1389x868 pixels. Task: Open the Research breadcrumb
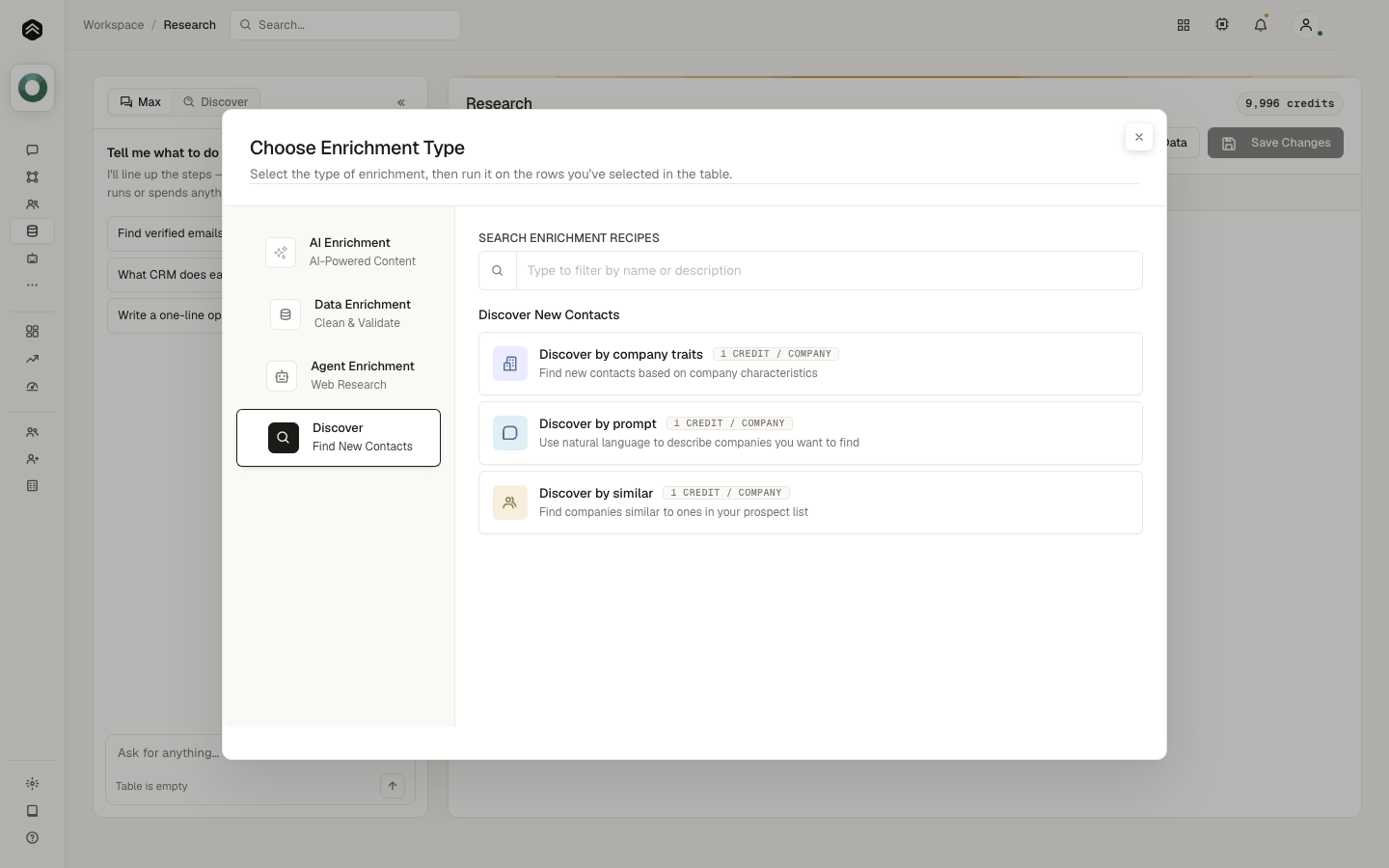(x=190, y=25)
